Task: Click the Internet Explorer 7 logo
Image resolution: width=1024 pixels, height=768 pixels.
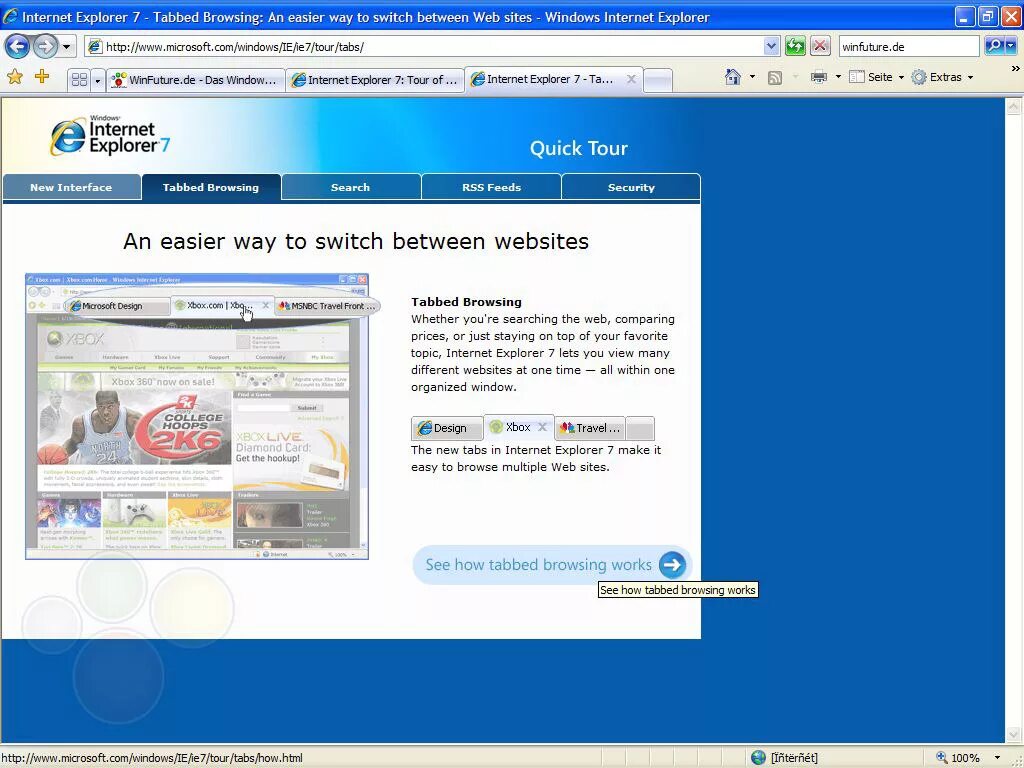Action: [x=110, y=135]
